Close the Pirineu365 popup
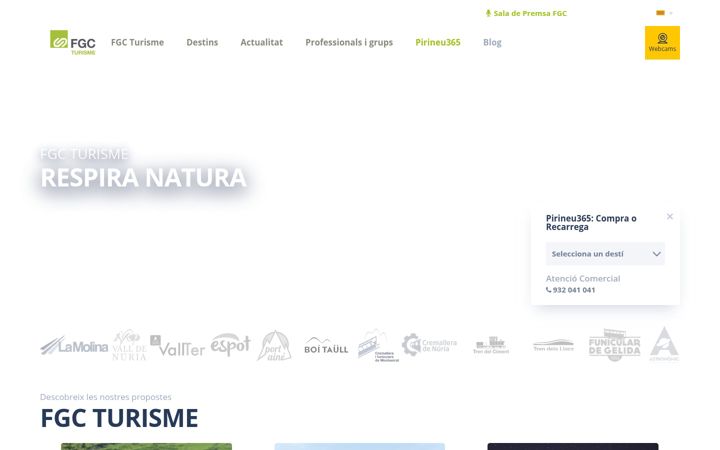The width and height of the screenshot is (720, 450). pos(670,216)
